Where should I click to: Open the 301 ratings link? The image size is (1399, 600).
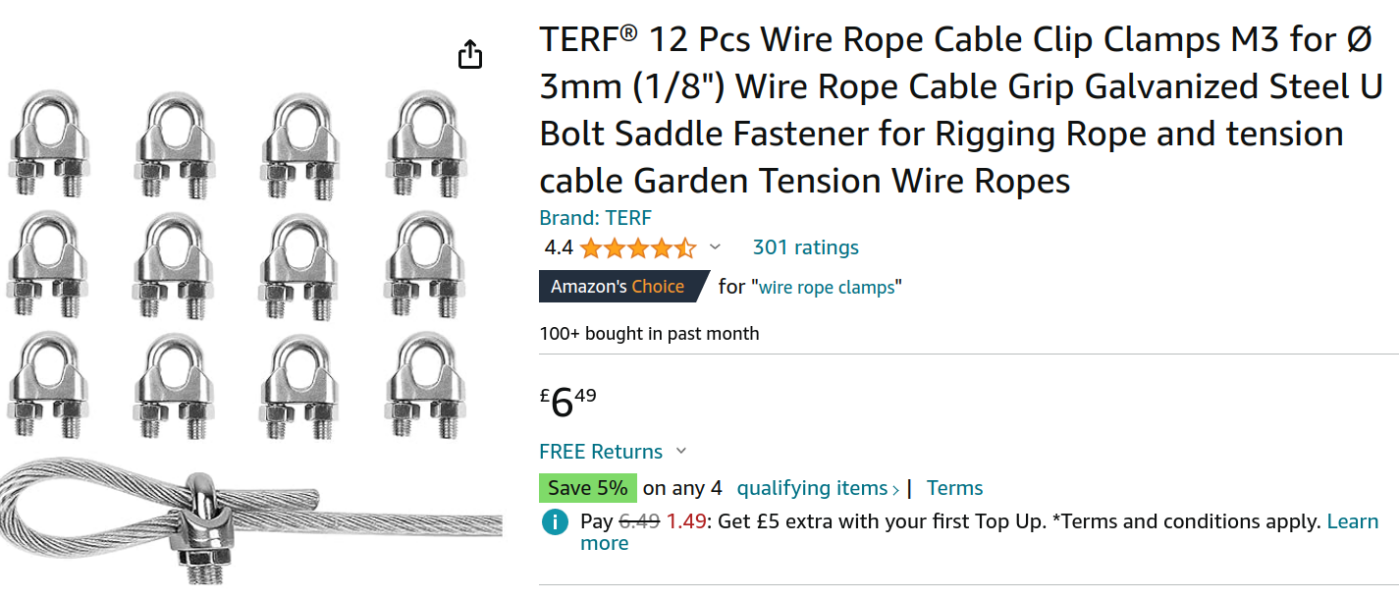coord(805,247)
